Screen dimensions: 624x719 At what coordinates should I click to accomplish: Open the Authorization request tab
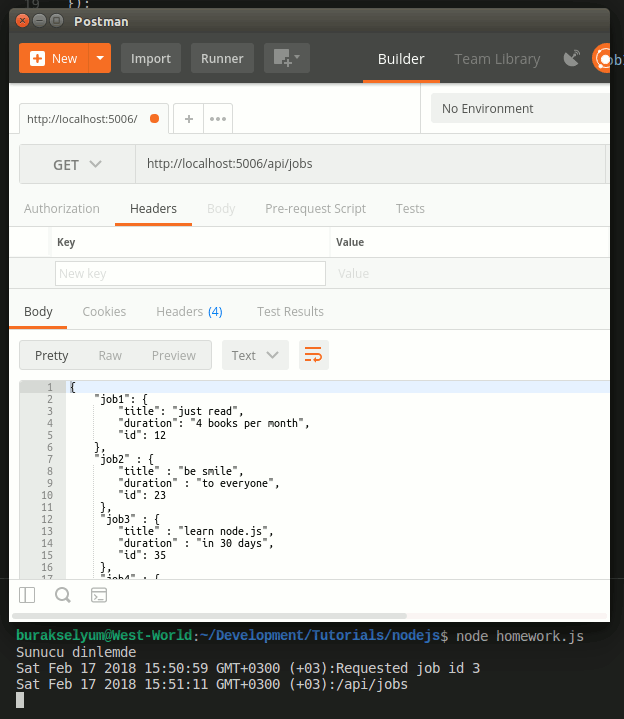(61, 209)
